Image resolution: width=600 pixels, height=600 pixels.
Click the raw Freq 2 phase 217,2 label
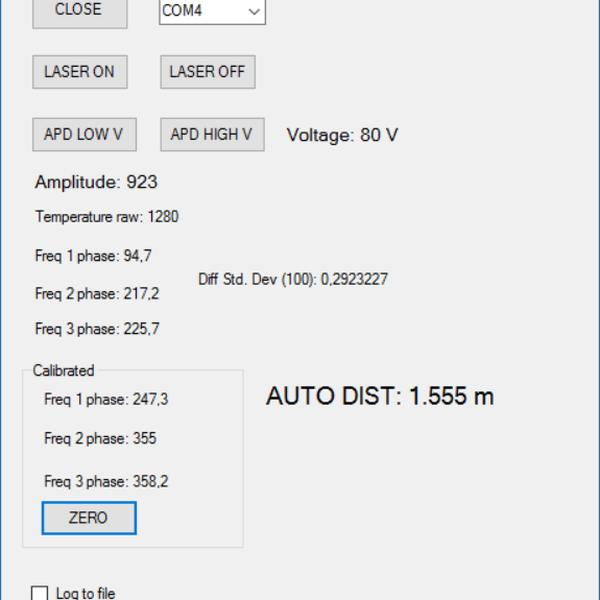click(x=97, y=294)
